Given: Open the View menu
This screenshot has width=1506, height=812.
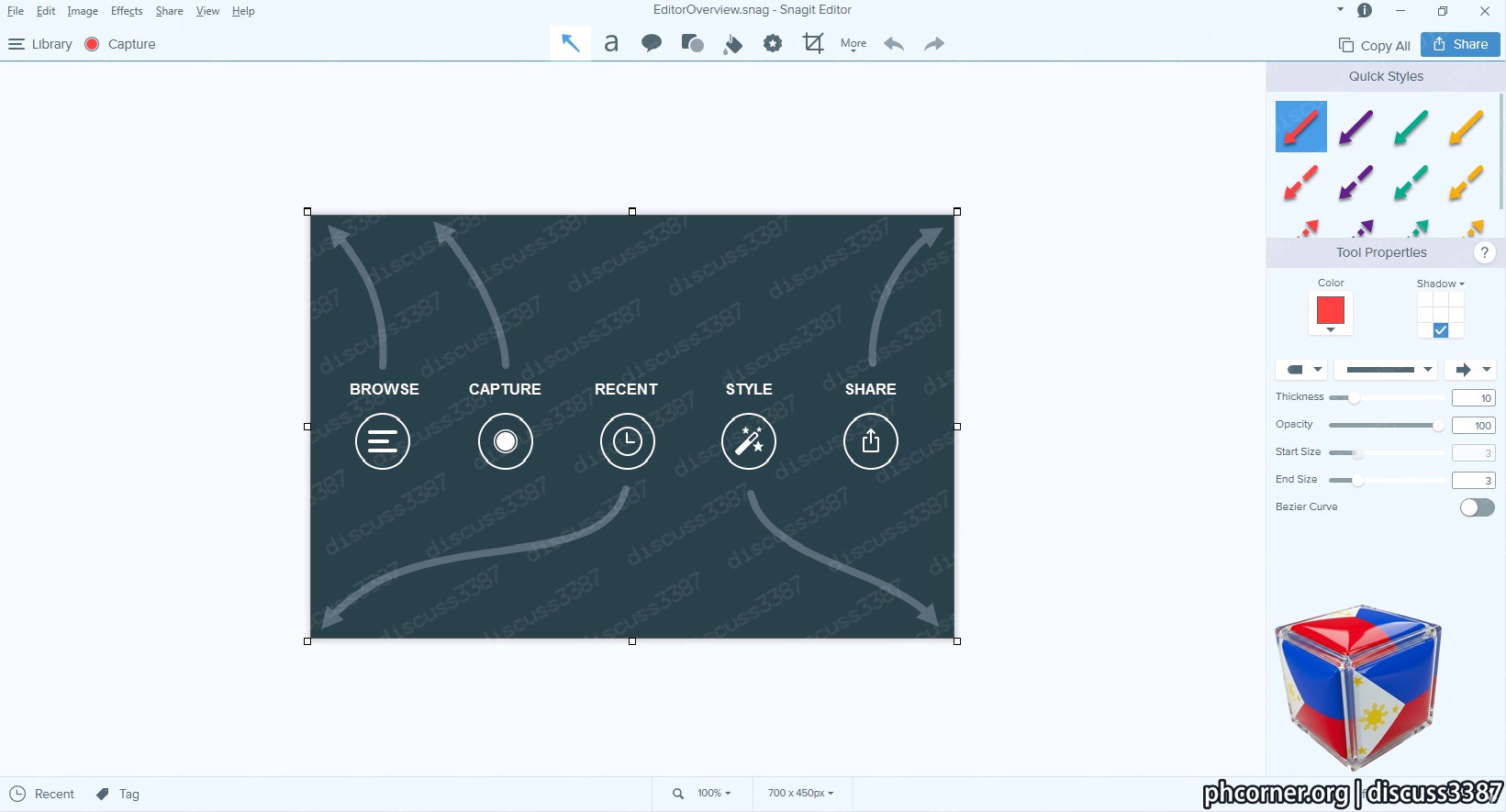Looking at the screenshot, I should (x=207, y=11).
